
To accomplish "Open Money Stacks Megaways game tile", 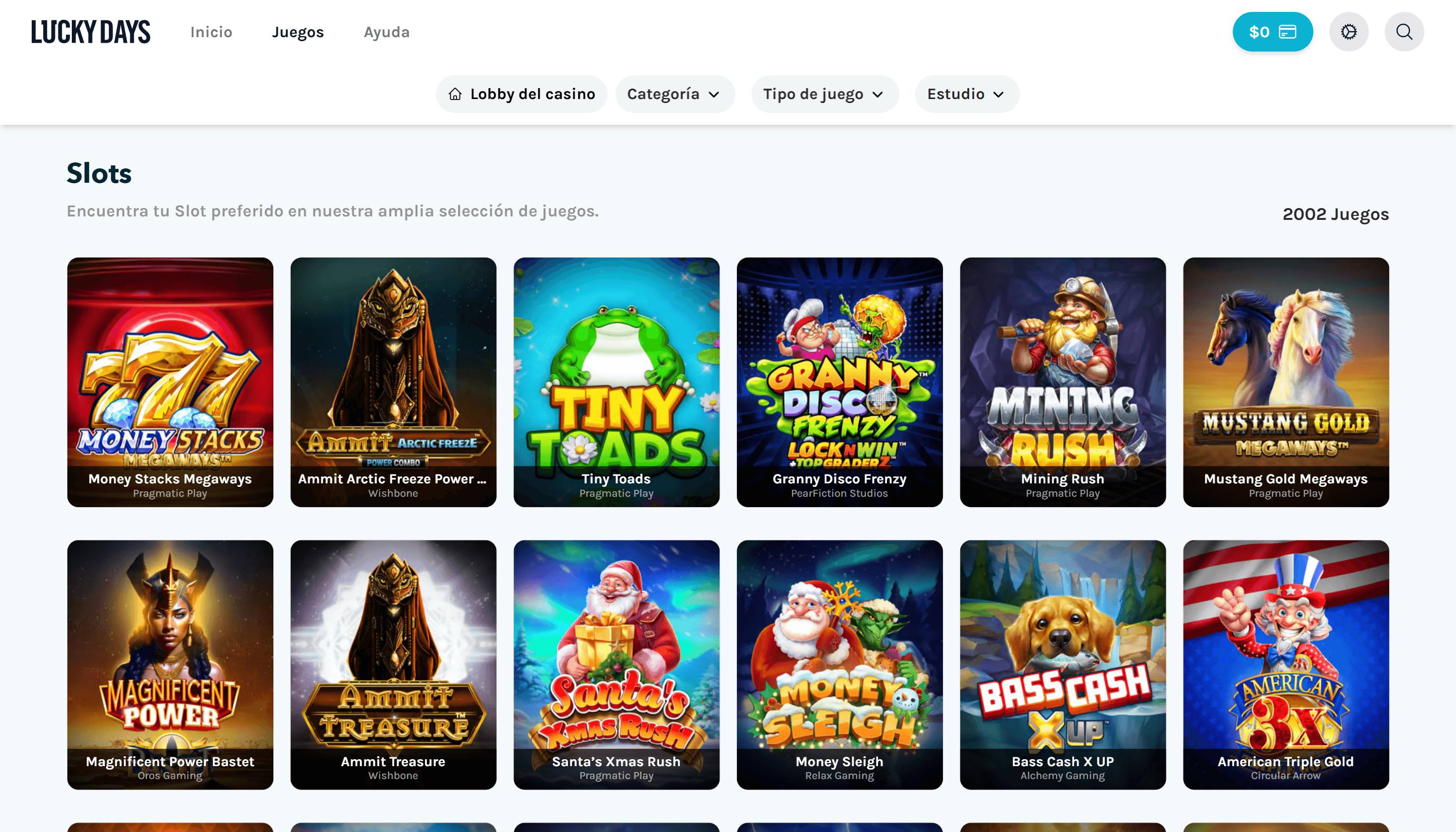I will 170,382.
